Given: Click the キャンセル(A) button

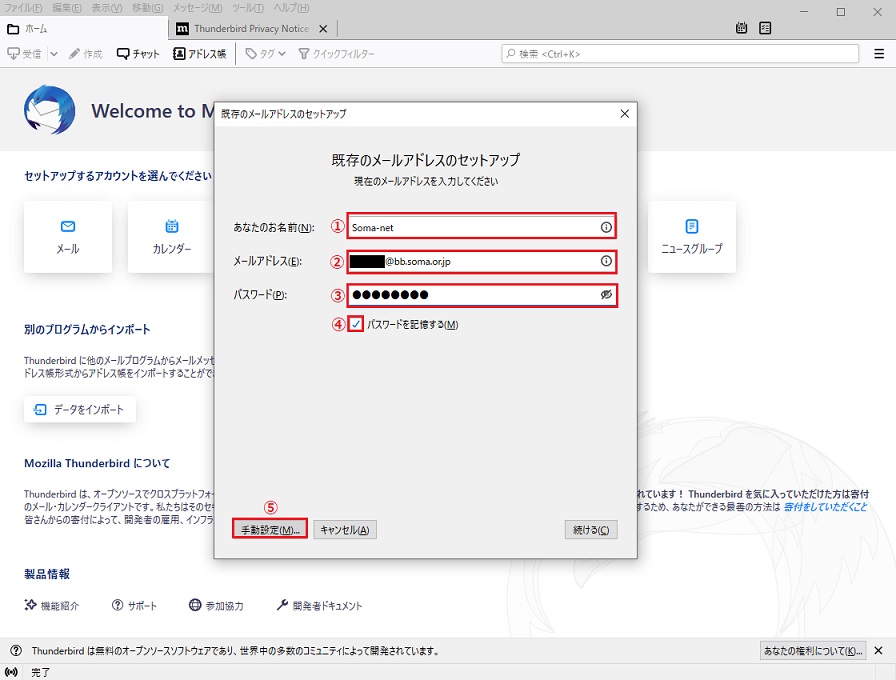Looking at the screenshot, I should [345, 530].
